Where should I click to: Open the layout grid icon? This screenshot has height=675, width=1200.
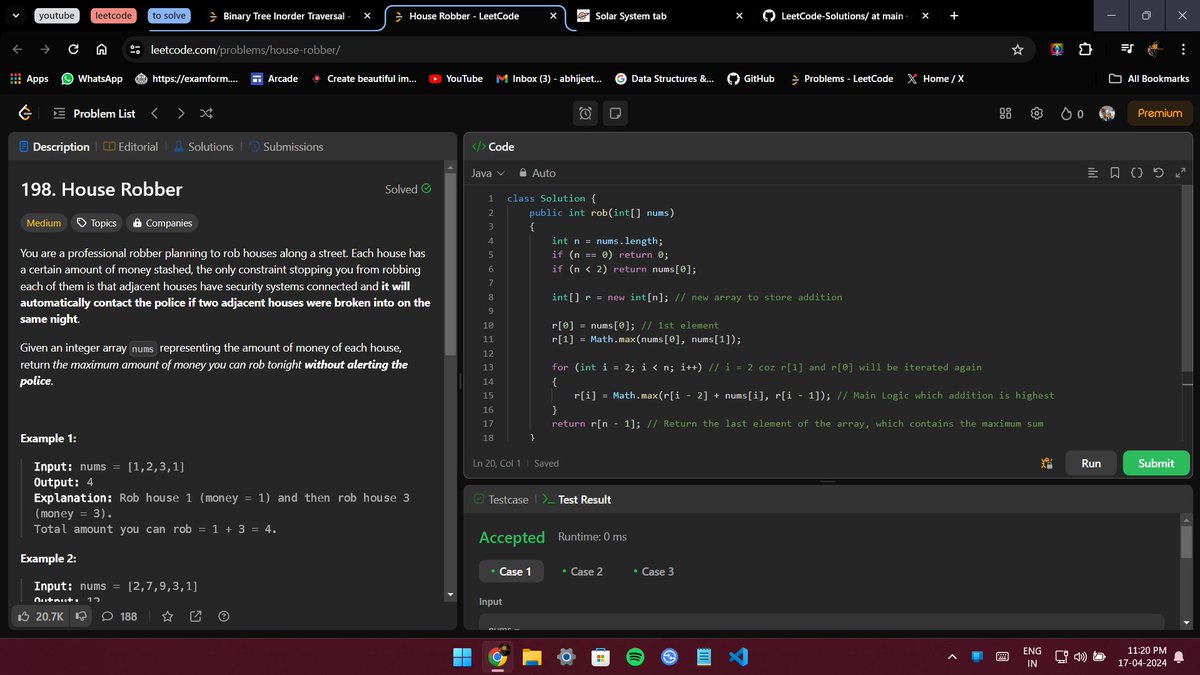click(x=1006, y=113)
